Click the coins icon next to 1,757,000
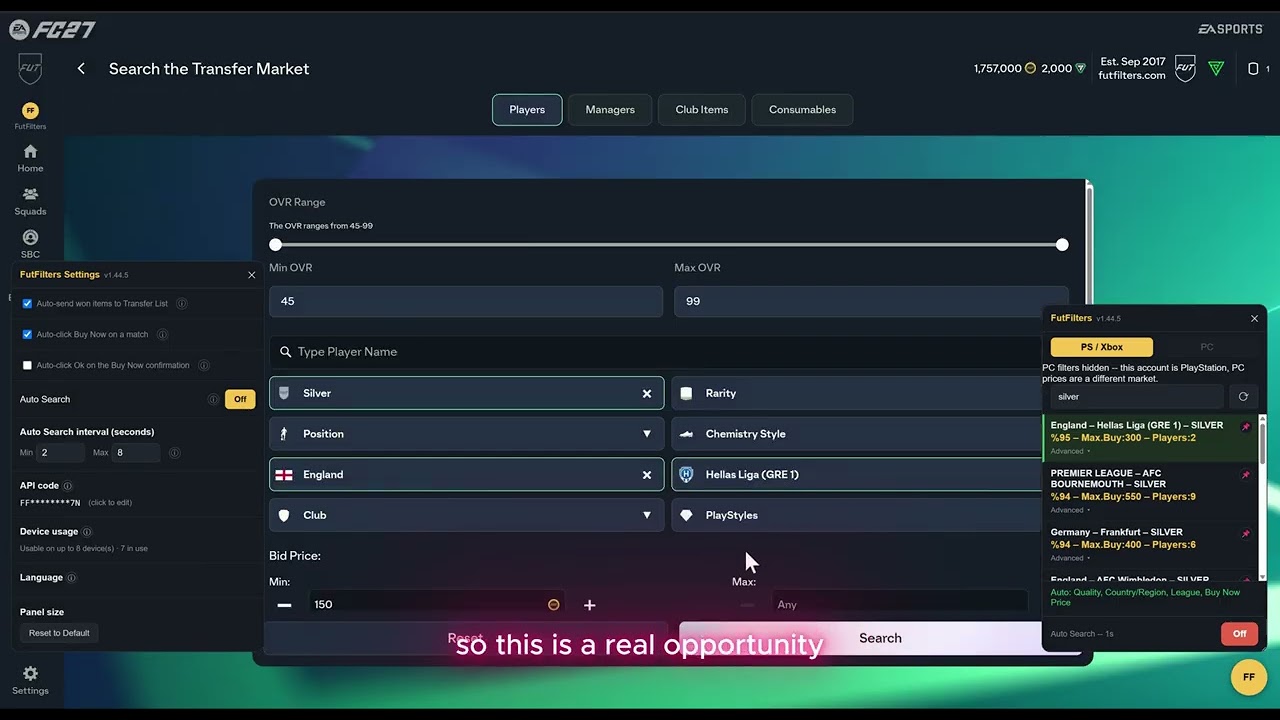 click(x=1030, y=69)
